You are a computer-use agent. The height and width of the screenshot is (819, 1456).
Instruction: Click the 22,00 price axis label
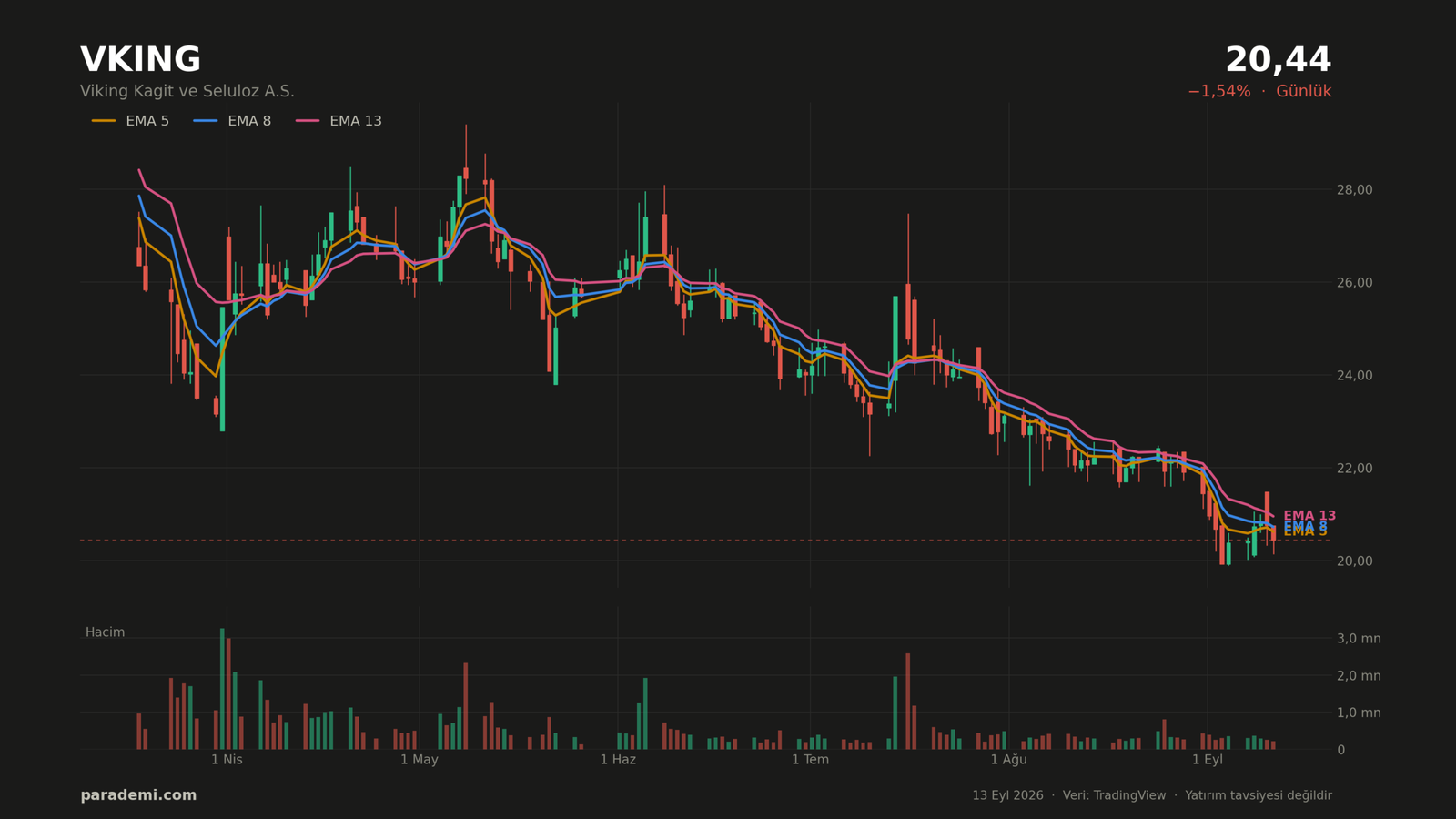coord(1355,469)
